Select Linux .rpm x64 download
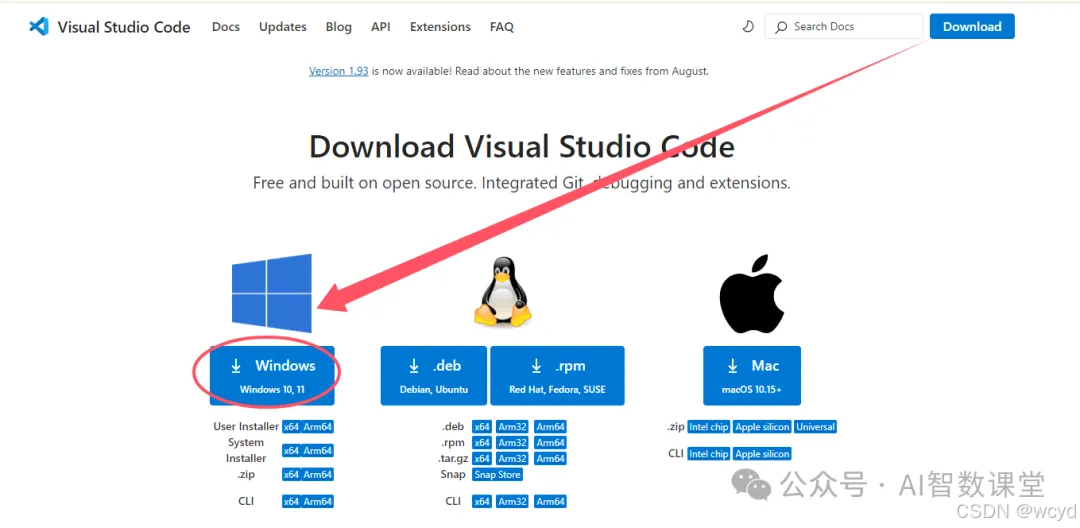This screenshot has height=528, width=1080. 481,443
